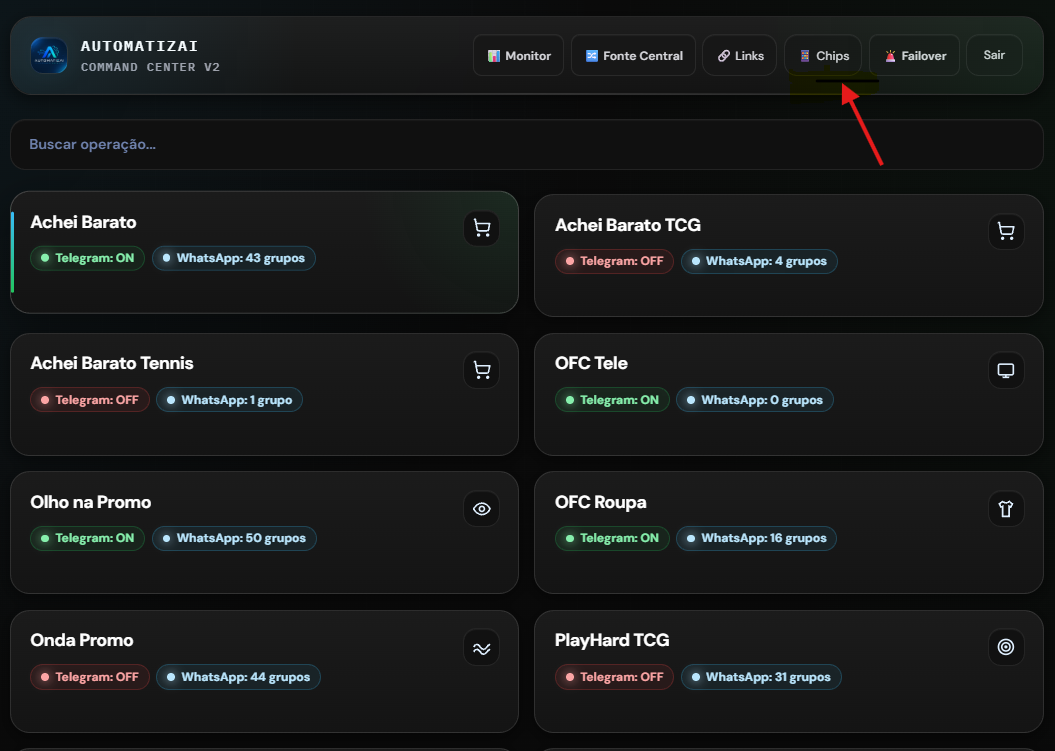Open the Monitor page

(519, 55)
